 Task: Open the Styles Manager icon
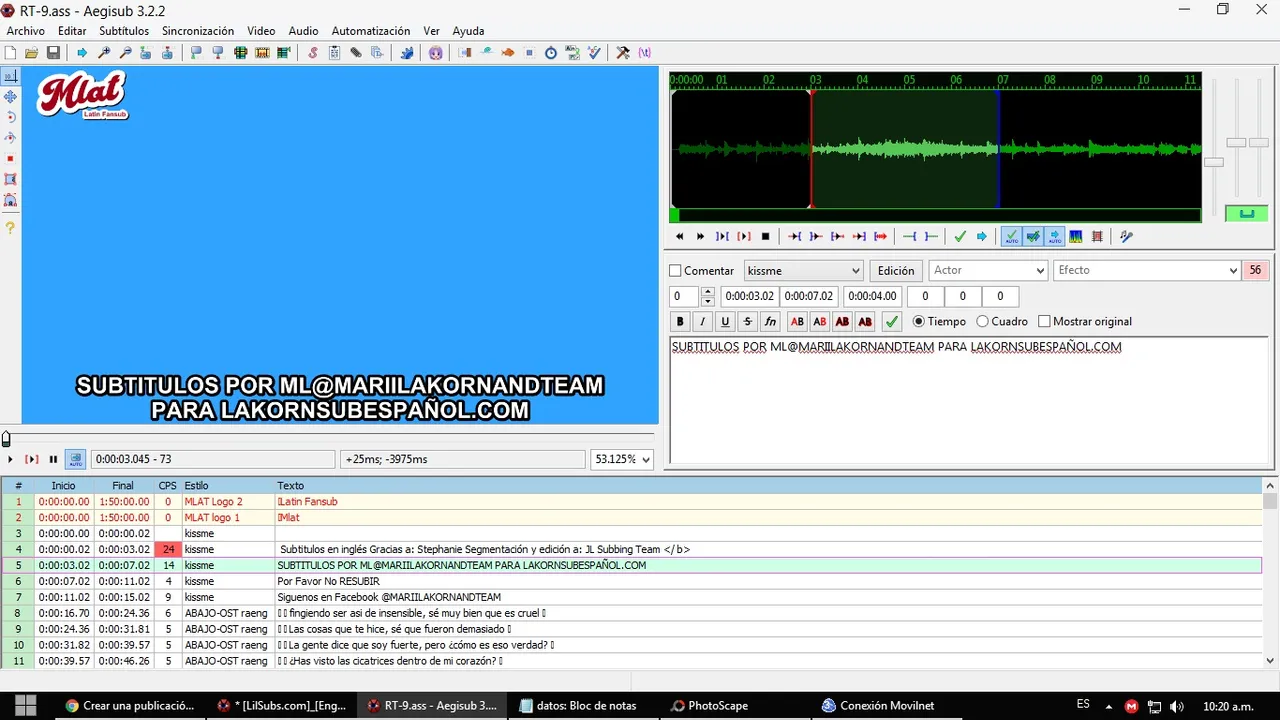pyautogui.click(x=313, y=53)
